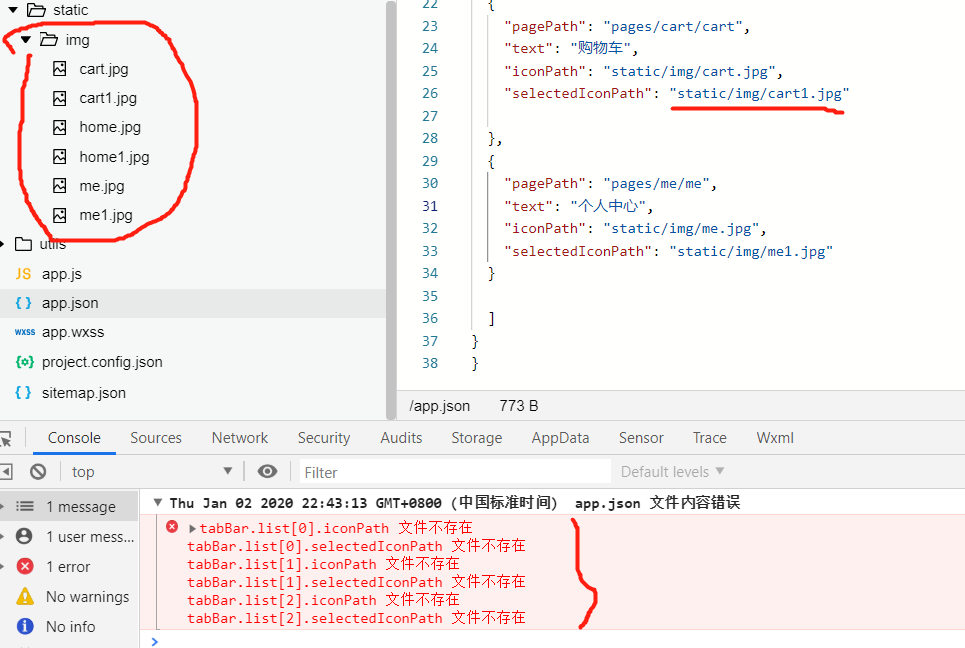Click the file tree vertical scrollbar

click(x=391, y=209)
